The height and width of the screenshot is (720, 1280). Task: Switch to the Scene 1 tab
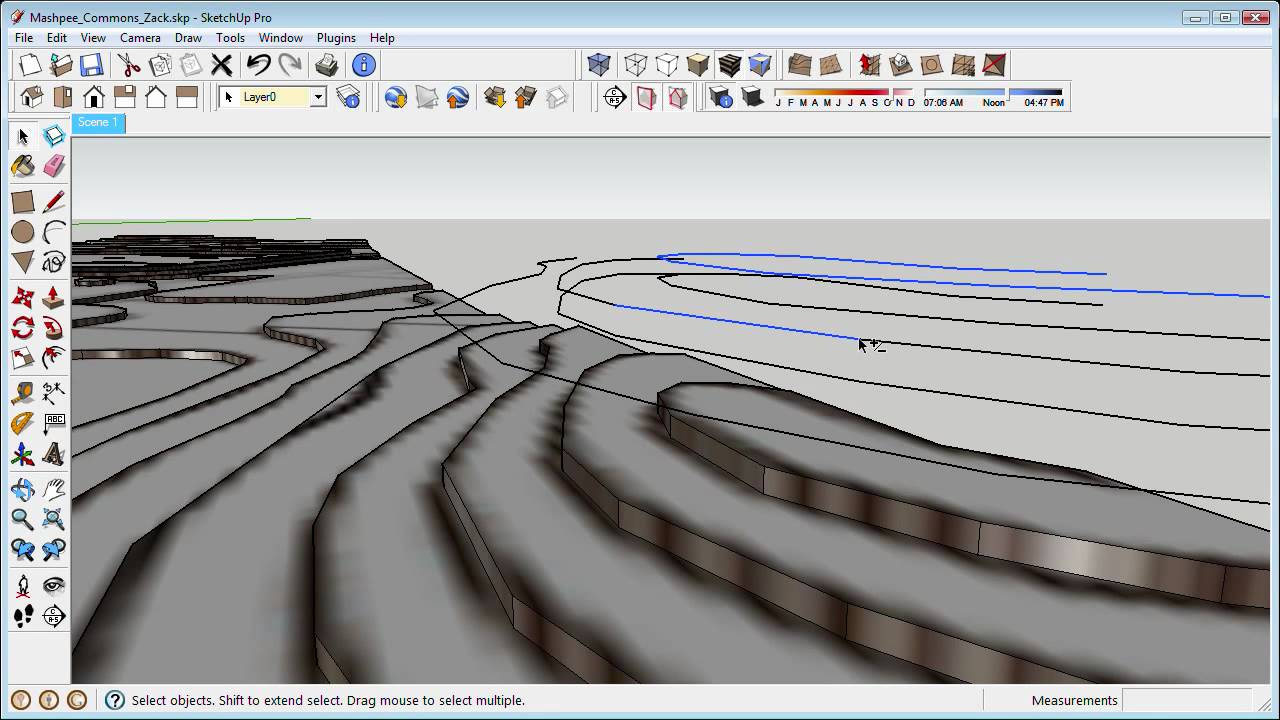coord(98,122)
